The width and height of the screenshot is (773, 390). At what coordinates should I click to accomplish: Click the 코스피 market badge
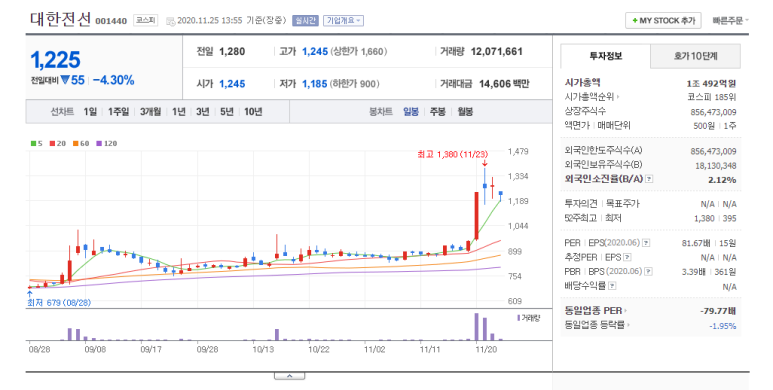click(x=145, y=20)
